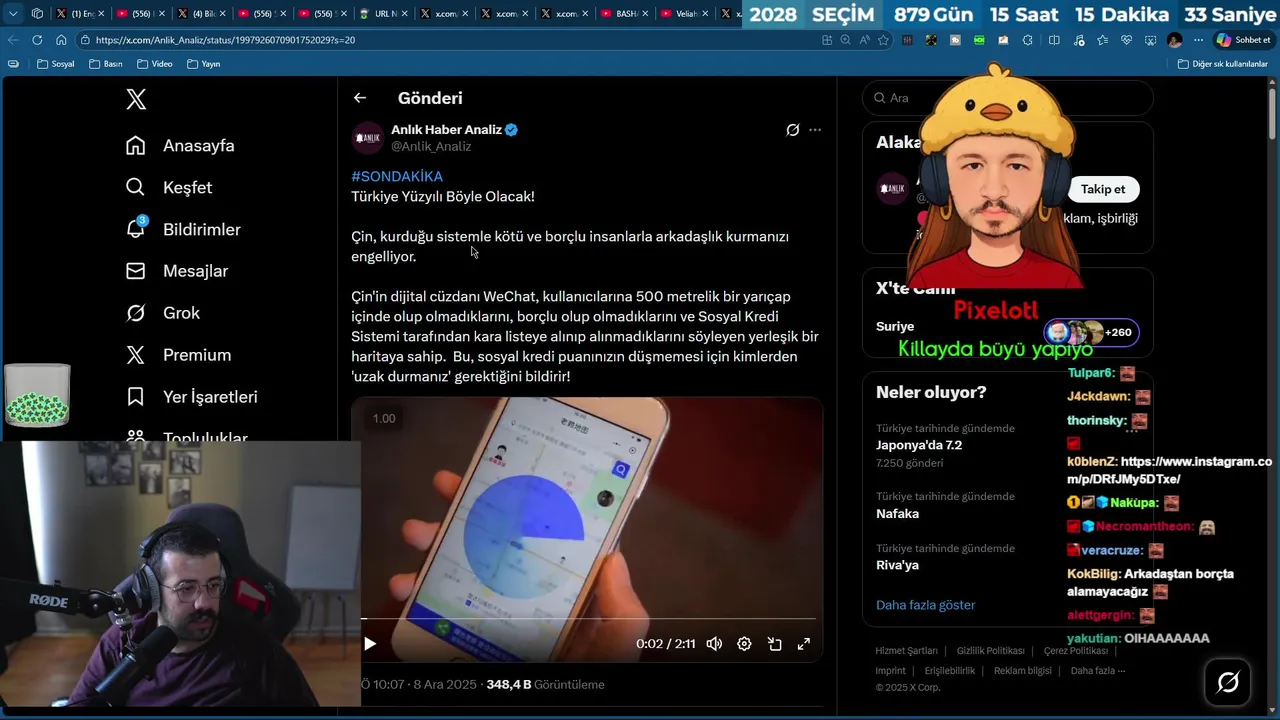
Task: Open the Çerez Politikası footer link
Action: point(1075,651)
